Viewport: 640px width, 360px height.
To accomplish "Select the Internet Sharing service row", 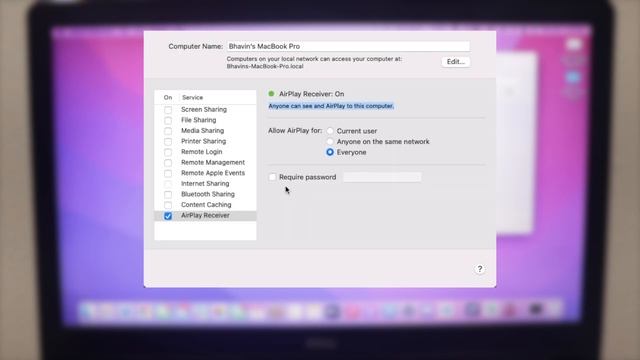I will [x=205, y=184].
